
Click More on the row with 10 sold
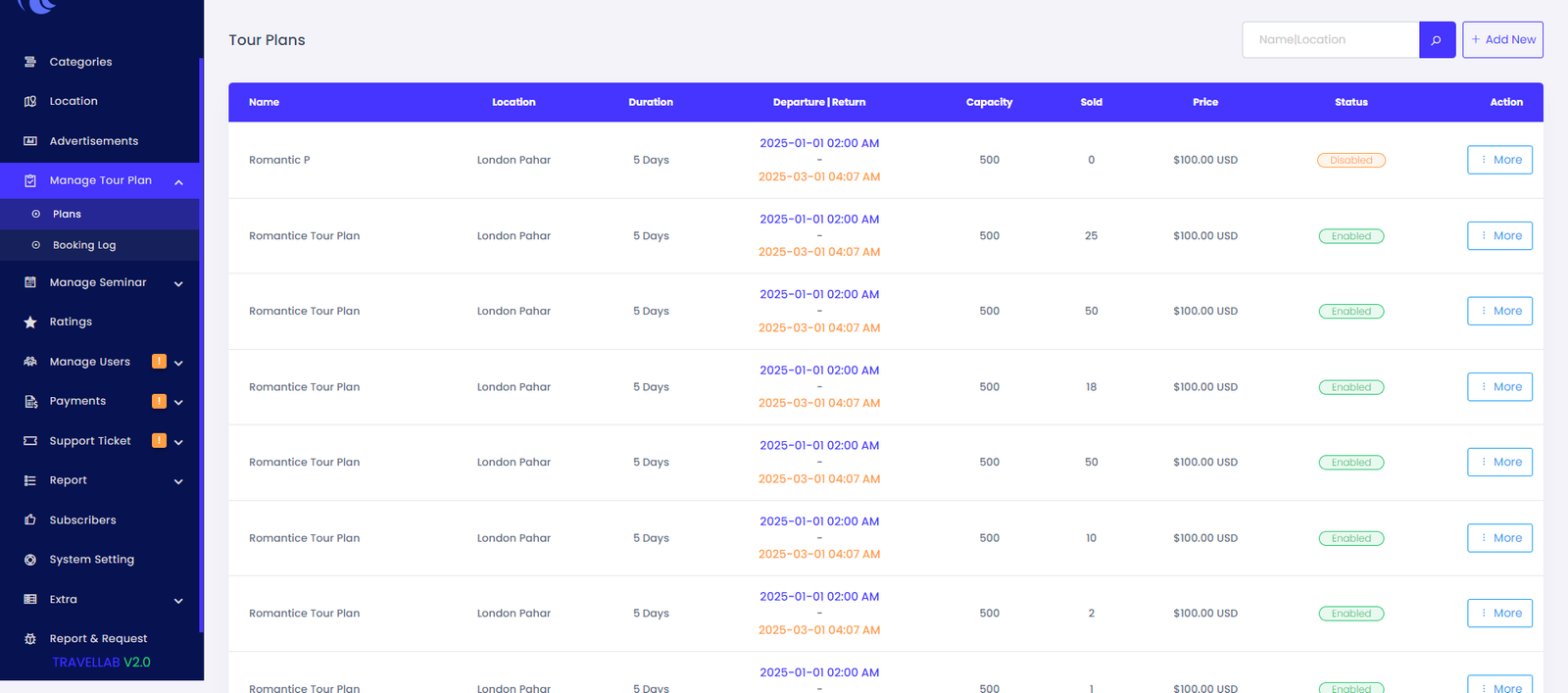point(1499,538)
